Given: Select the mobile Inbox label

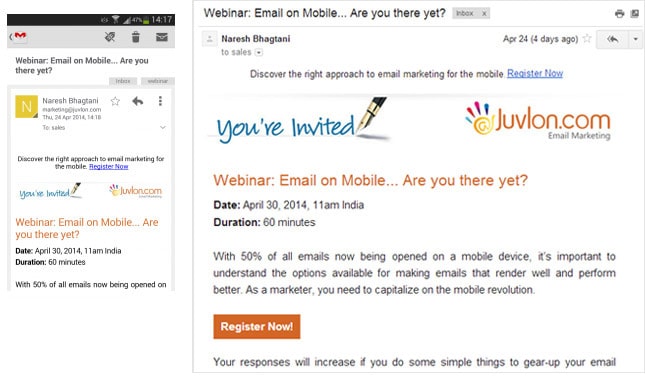Looking at the screenshot, I should 123,81.
